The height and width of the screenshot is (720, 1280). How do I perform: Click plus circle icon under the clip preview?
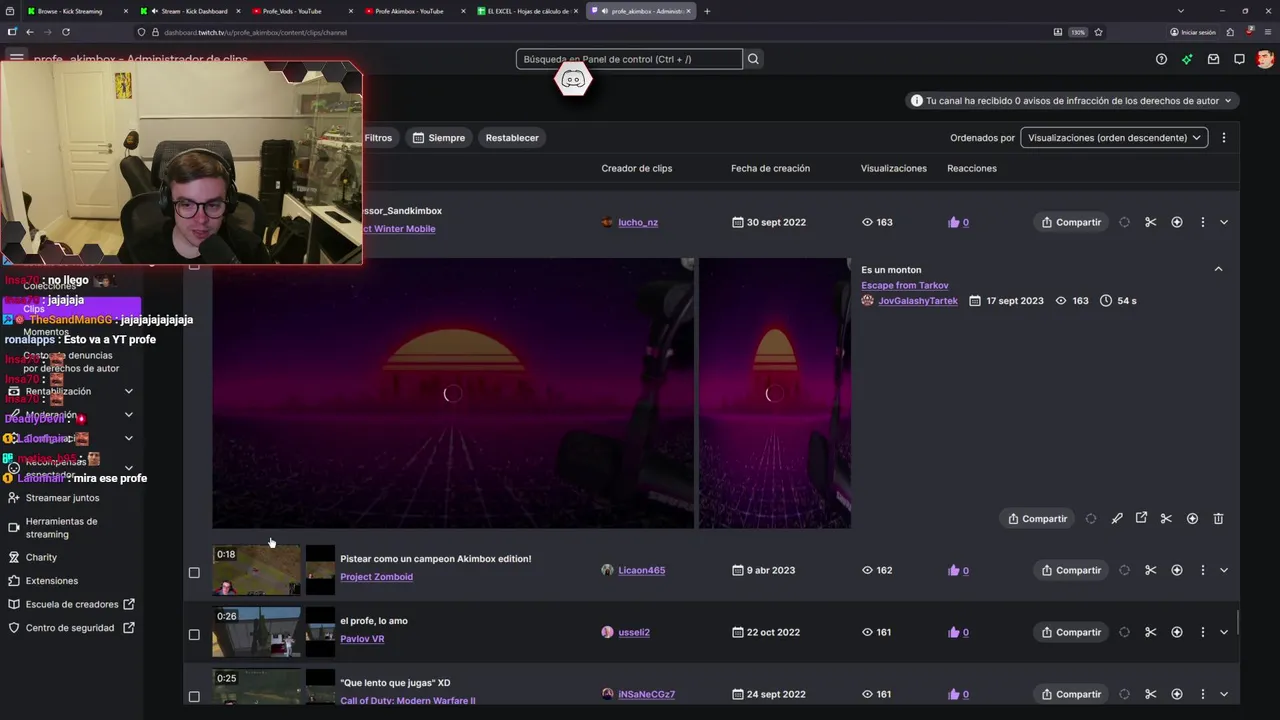coord(1192,518)
